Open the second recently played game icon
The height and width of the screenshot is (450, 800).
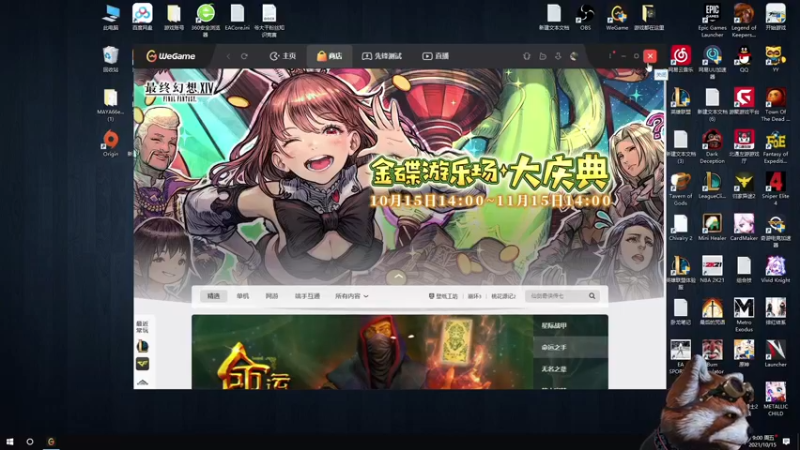pos(142,364)
